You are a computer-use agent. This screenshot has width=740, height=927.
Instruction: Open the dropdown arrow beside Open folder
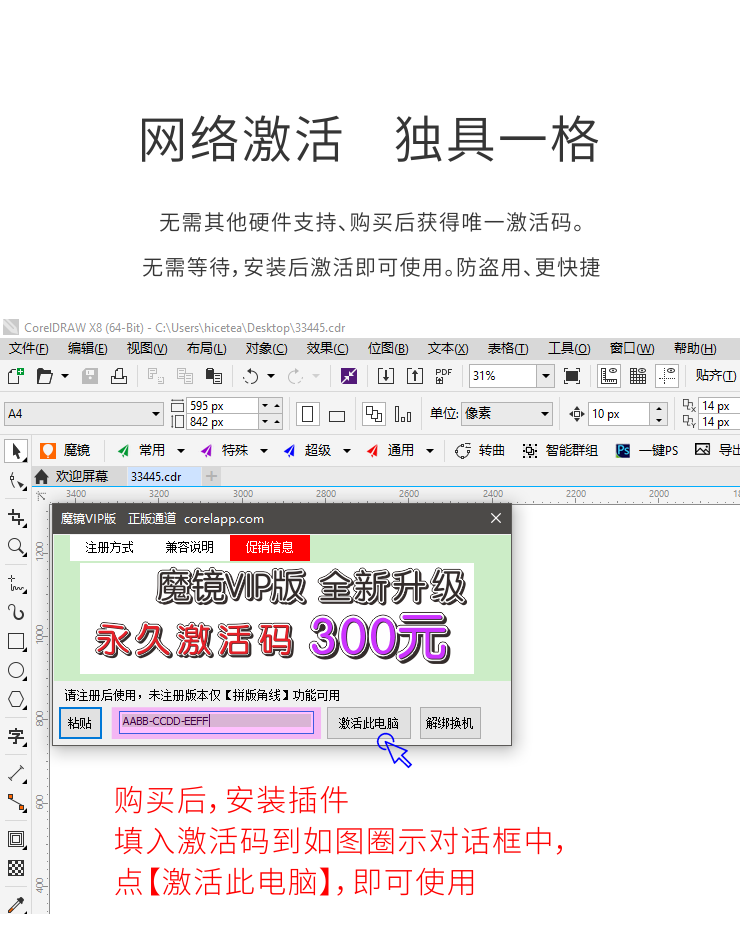(x=65, y=376)
